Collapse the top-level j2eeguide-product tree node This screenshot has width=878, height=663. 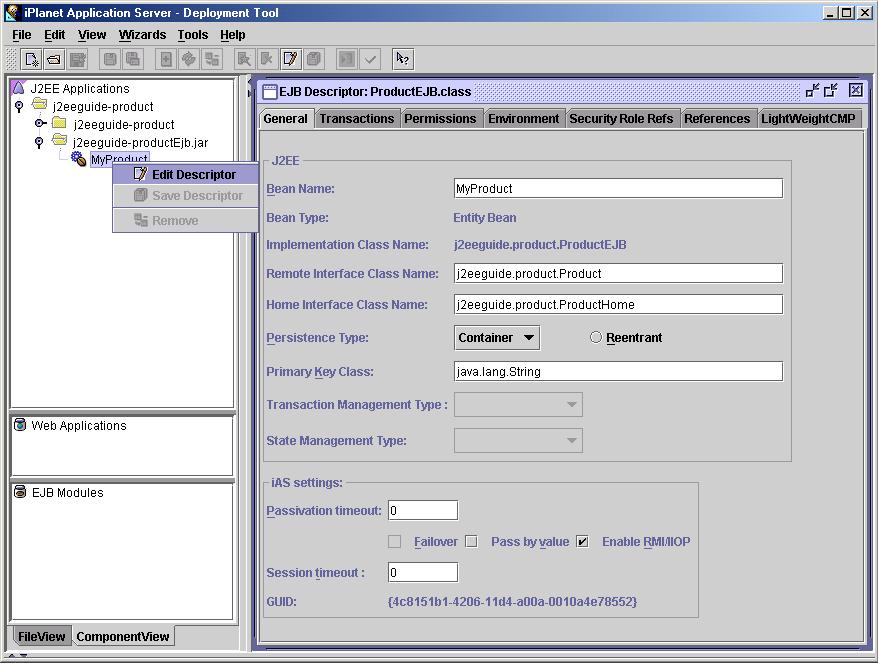(19, 106)
